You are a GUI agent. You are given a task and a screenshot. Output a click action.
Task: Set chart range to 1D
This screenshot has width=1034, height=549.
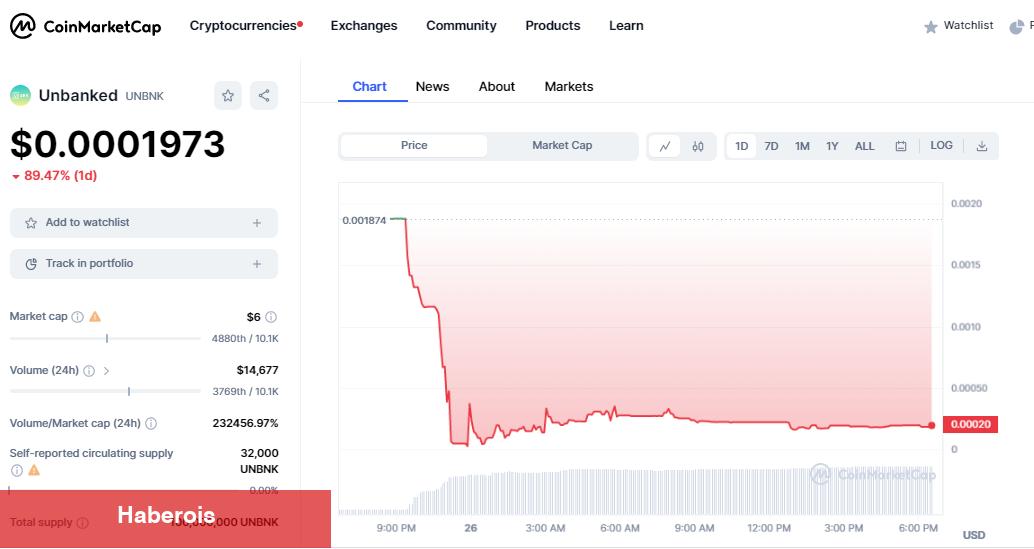(741, 146)
